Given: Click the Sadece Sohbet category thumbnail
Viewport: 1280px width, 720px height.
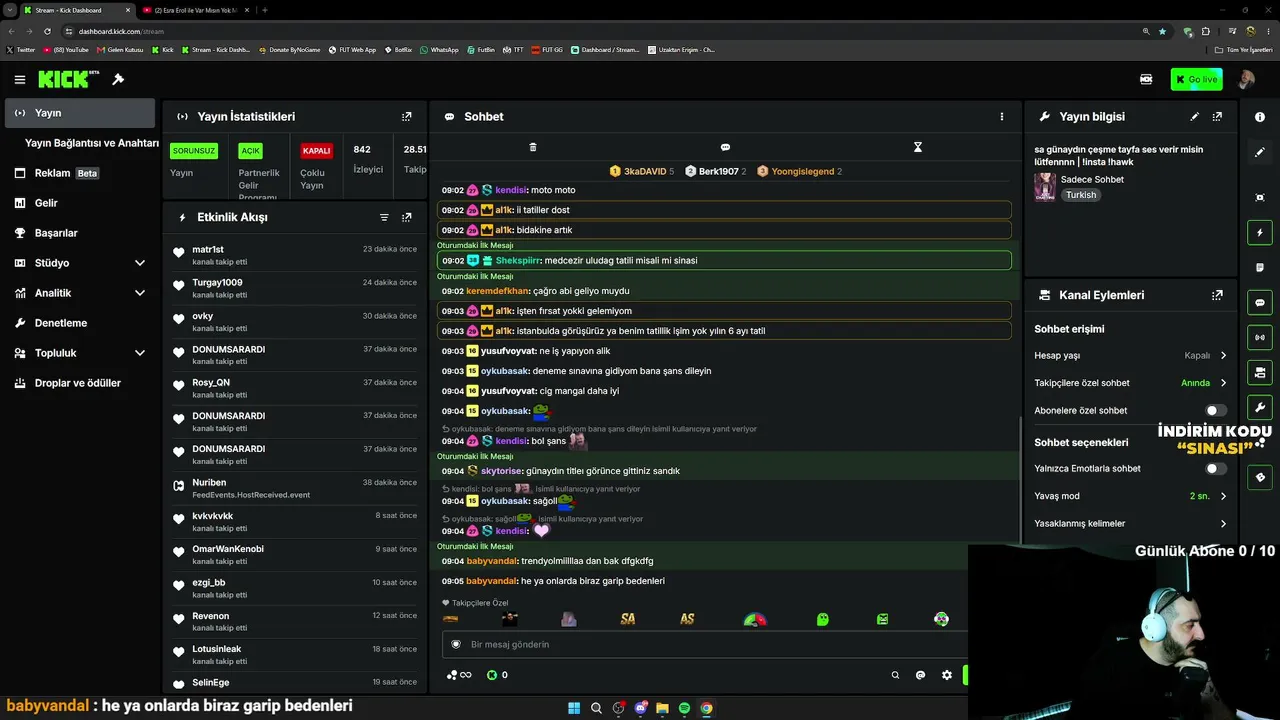Looking at the screenshot, I should [x=1045, y=187].
